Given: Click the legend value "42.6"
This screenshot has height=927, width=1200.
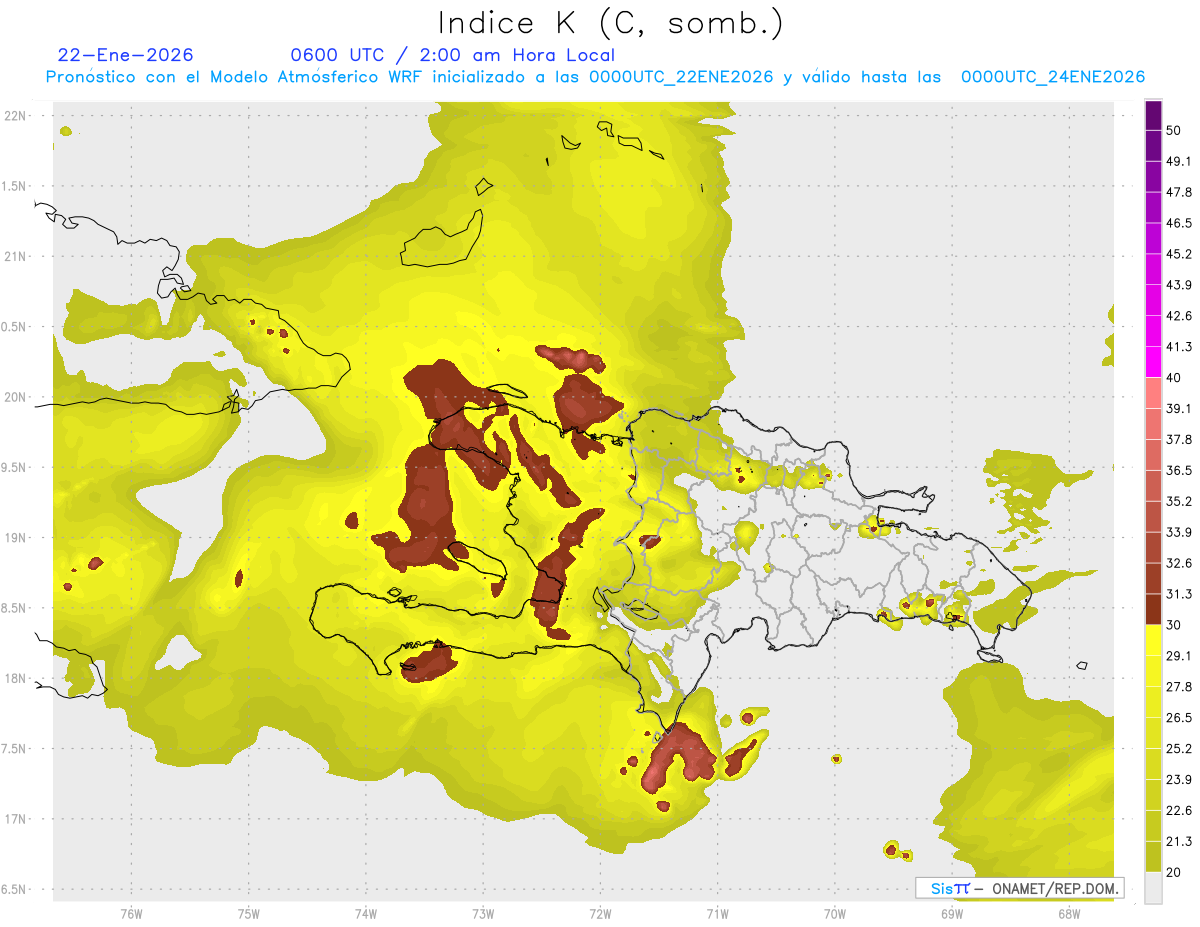Looking at the screenshot, I should [x=1179, y=316].
